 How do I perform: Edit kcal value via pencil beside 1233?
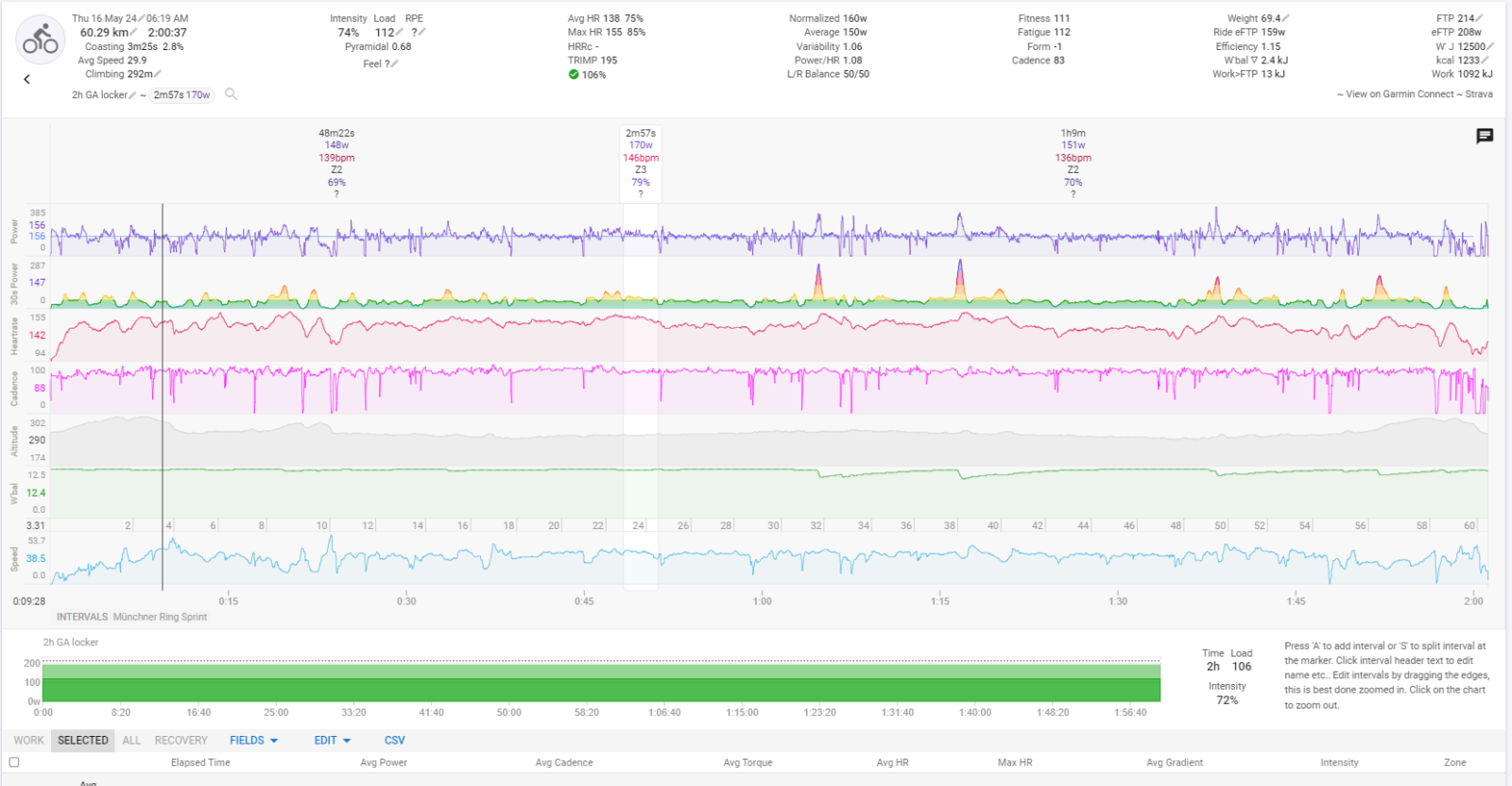coord(1486,60)
